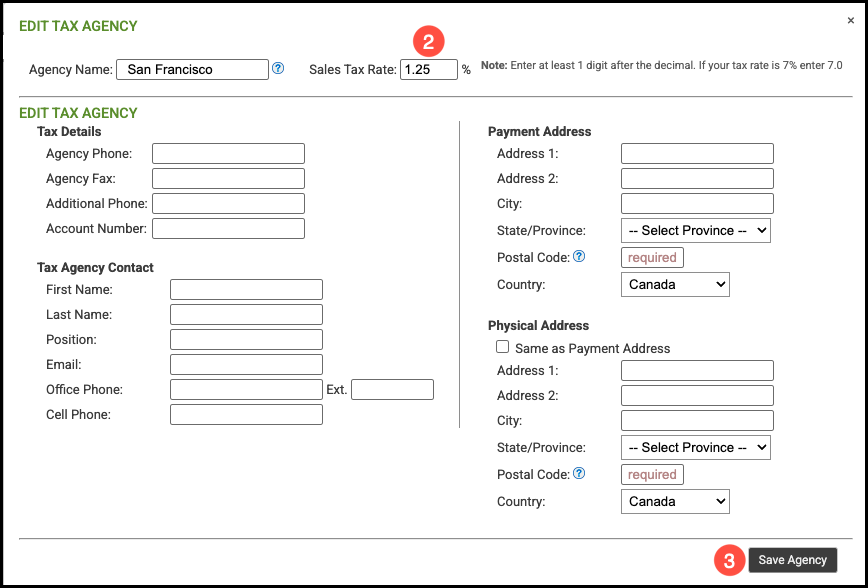Screen dimensions: 868x588
Task: Select Physical Address City field
Action: pyautogui.click(x=698, y=420)
